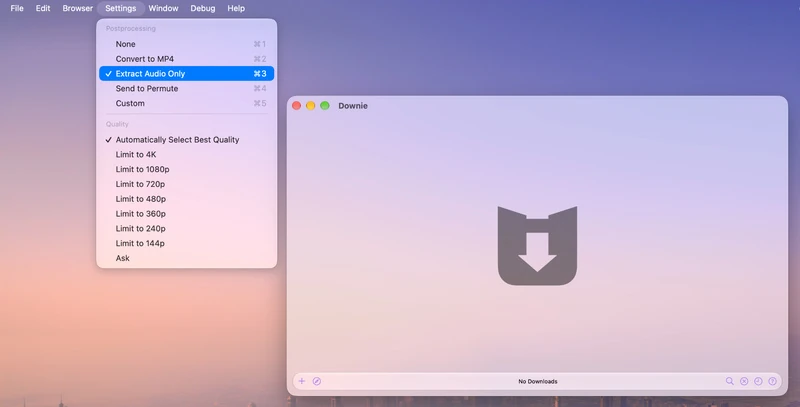The width and height of the screenshot is (800, 407).
Task: Choose Custom postprocessing
Action: click(186, 103)
